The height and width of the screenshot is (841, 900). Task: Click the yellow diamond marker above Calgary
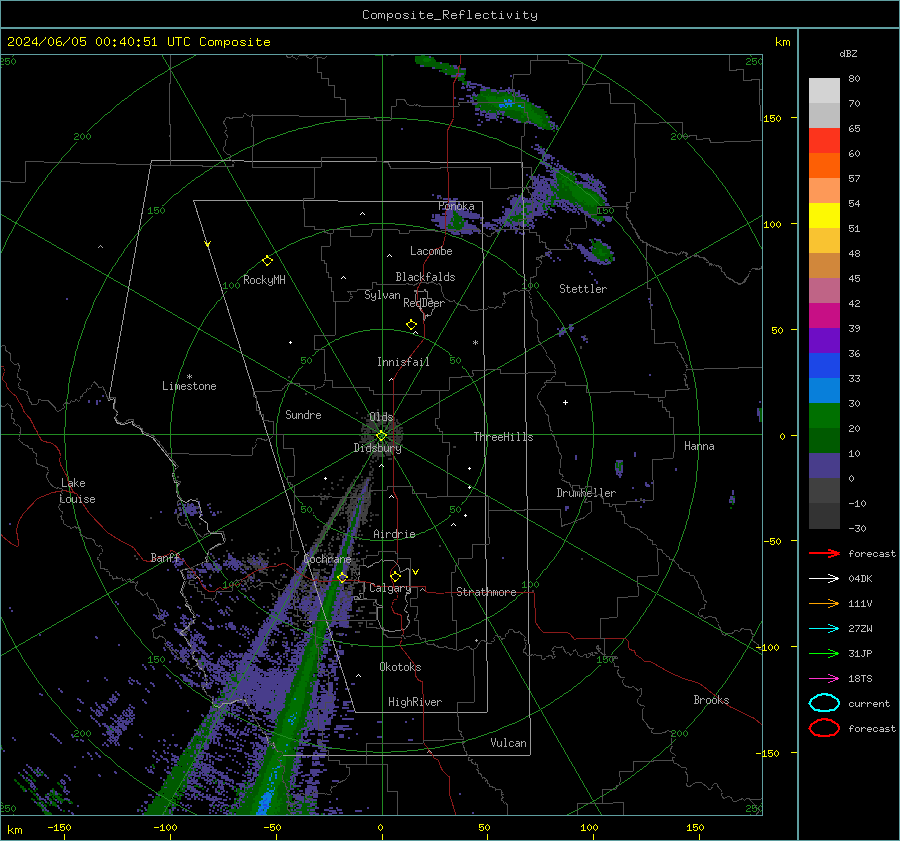pos(395,576)
